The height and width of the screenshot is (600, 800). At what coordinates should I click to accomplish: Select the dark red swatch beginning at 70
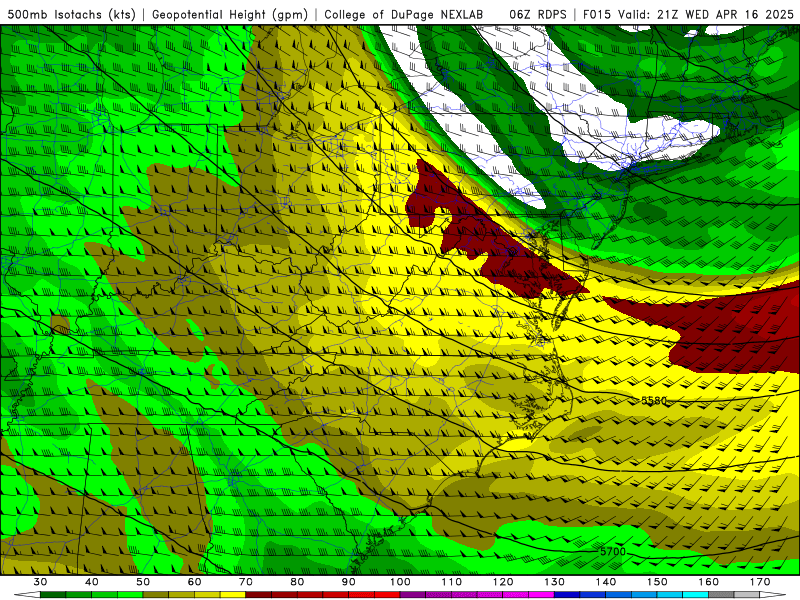[259, 594]
